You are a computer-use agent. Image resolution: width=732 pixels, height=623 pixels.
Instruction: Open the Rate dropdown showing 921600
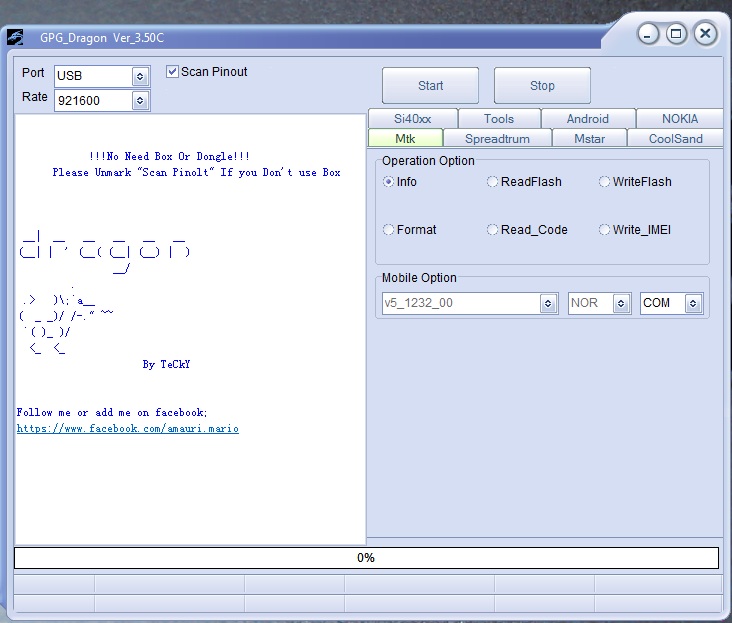coord(140,100)
